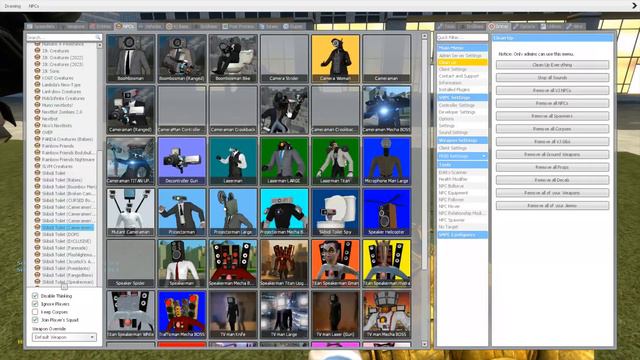Click the Remove all Corpses button
The image size is (640, 360).
(x=552, y=129)
